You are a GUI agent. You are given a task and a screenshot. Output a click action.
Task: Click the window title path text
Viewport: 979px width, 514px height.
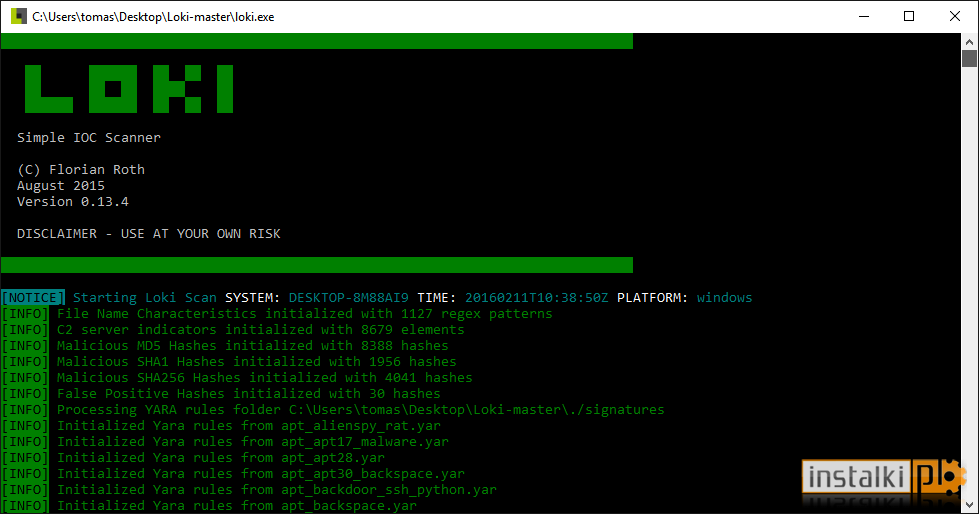point(153,17)
